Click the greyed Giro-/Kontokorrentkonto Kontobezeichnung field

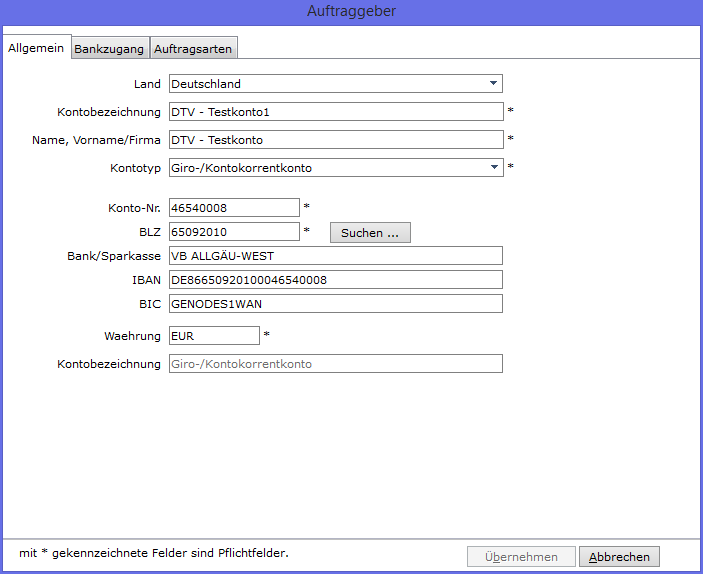[336, 364]
